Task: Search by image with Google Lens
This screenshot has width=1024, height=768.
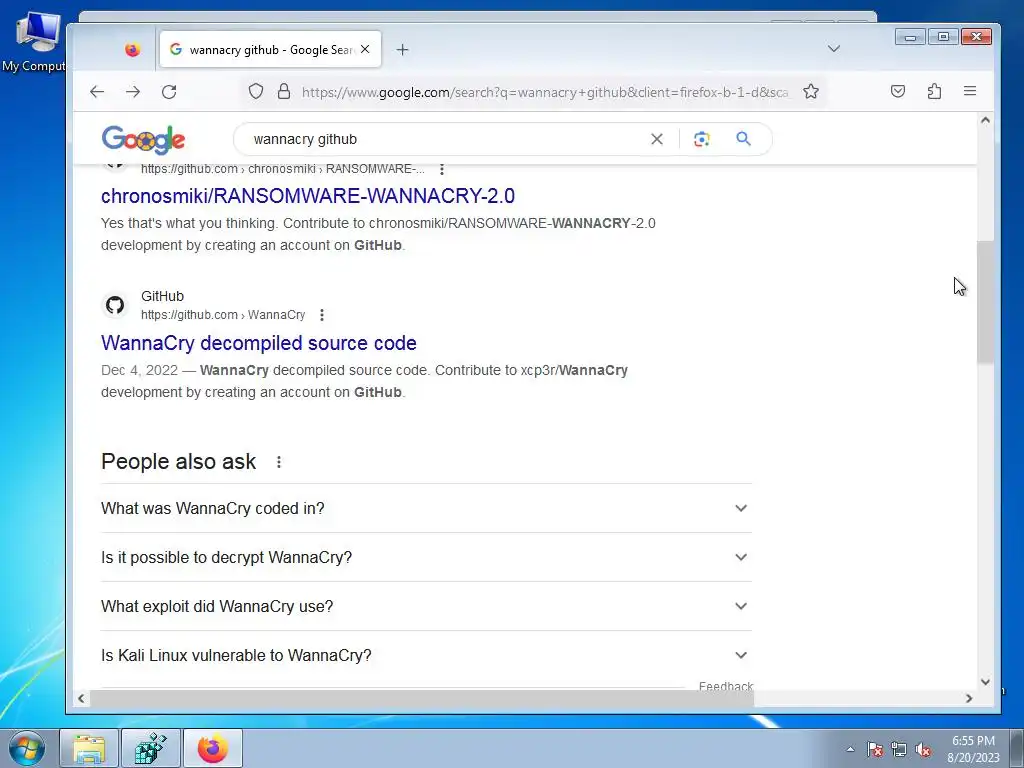Action: click(x=701, y=139)
